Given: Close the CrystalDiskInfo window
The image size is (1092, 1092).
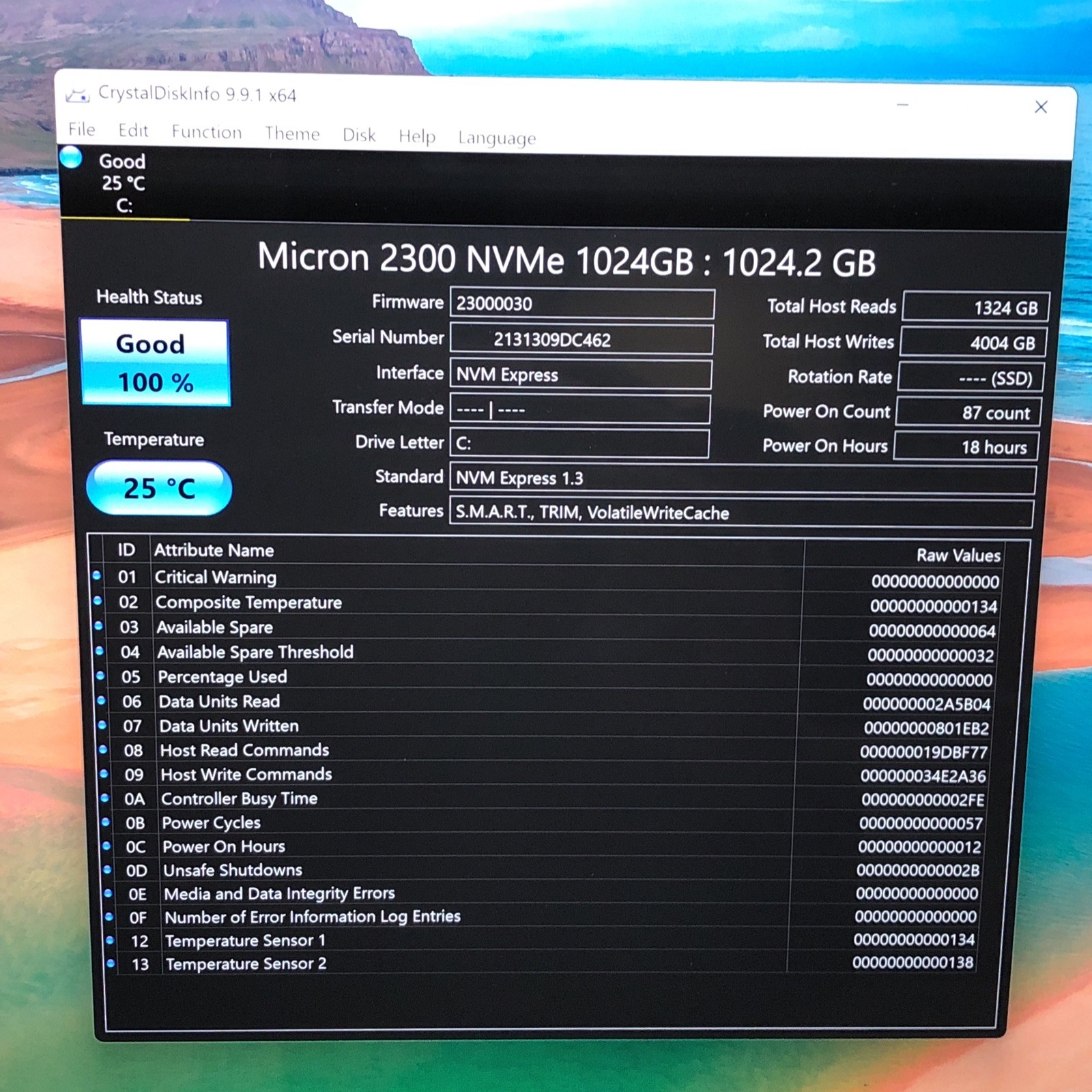Looking at the screenshot, I should (x=1041, y=106).
